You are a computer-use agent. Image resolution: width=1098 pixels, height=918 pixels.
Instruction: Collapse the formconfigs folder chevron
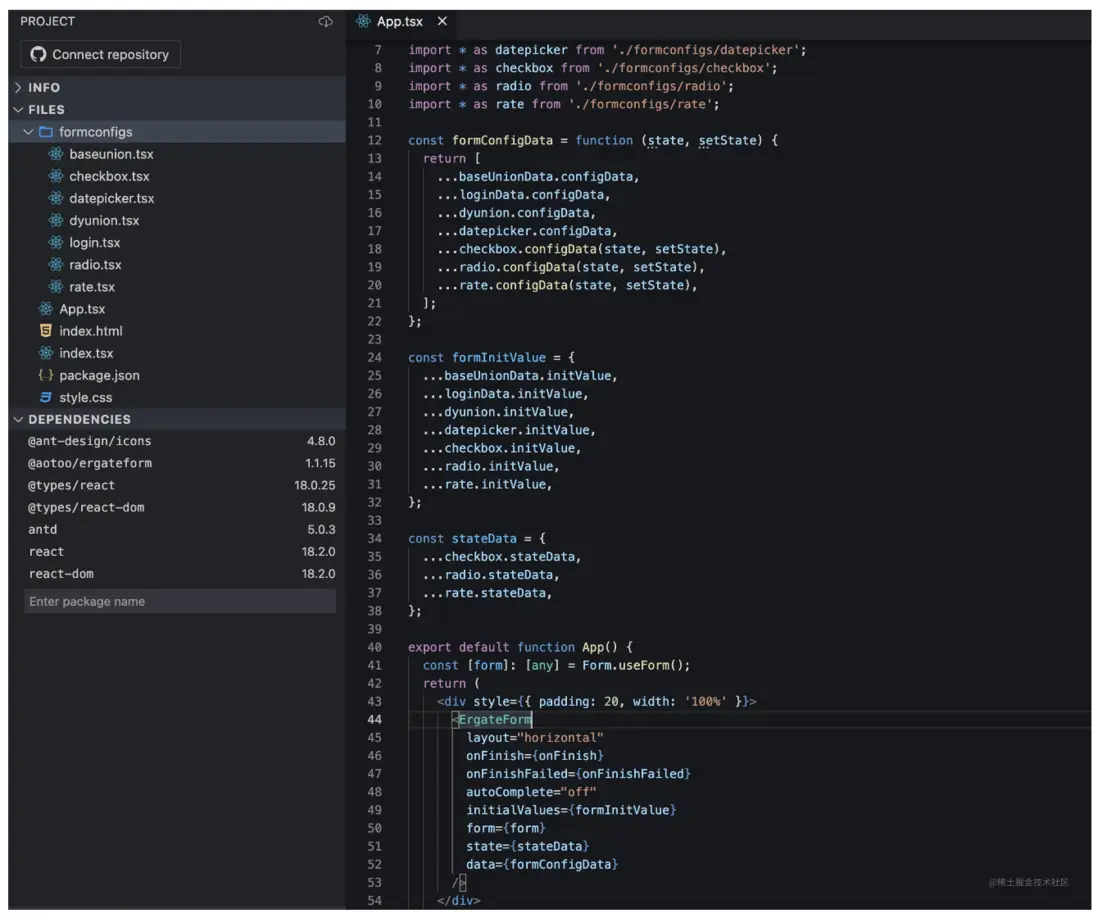point(28,132)
